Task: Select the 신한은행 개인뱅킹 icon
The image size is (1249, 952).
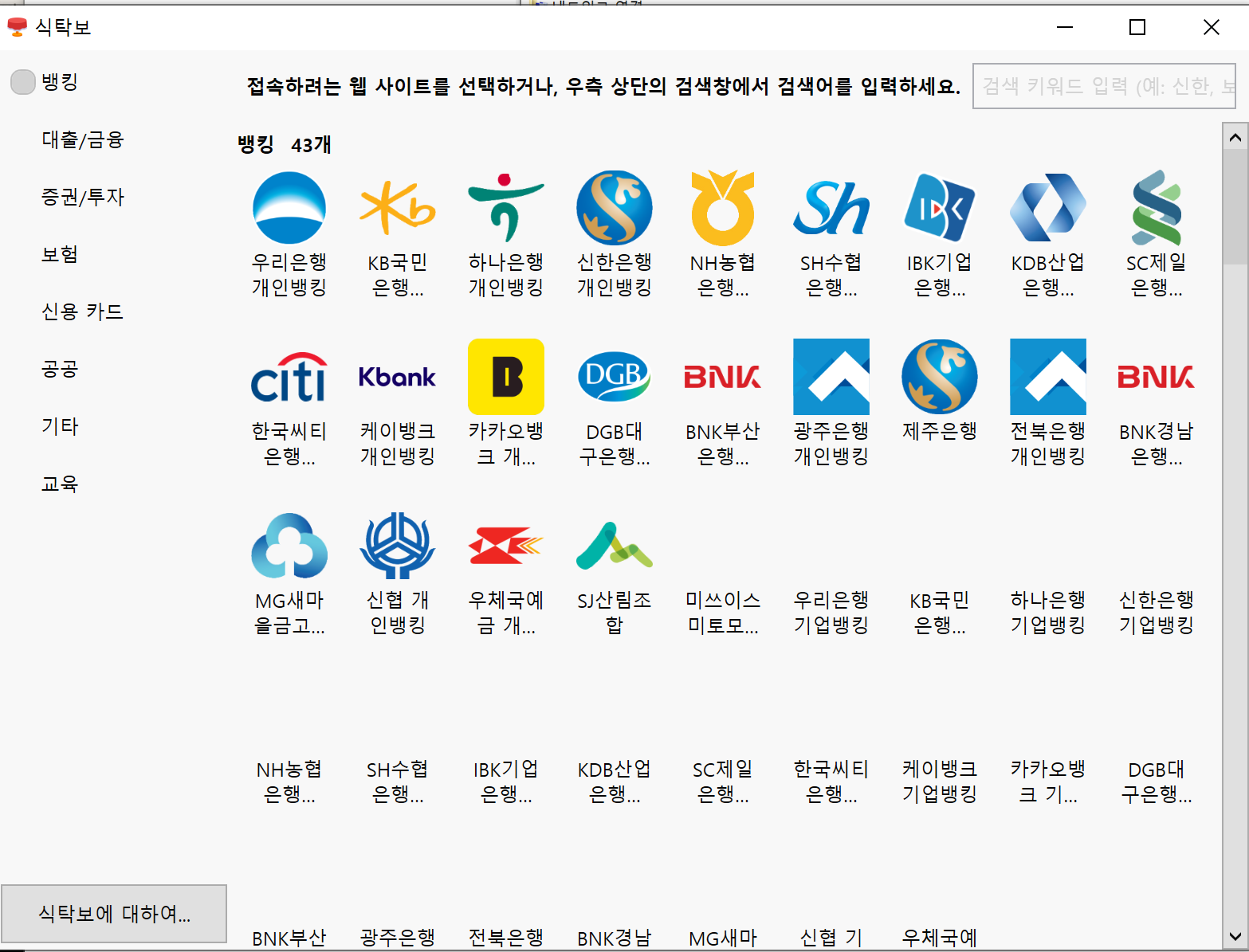Action: click(x=615, y=208)
